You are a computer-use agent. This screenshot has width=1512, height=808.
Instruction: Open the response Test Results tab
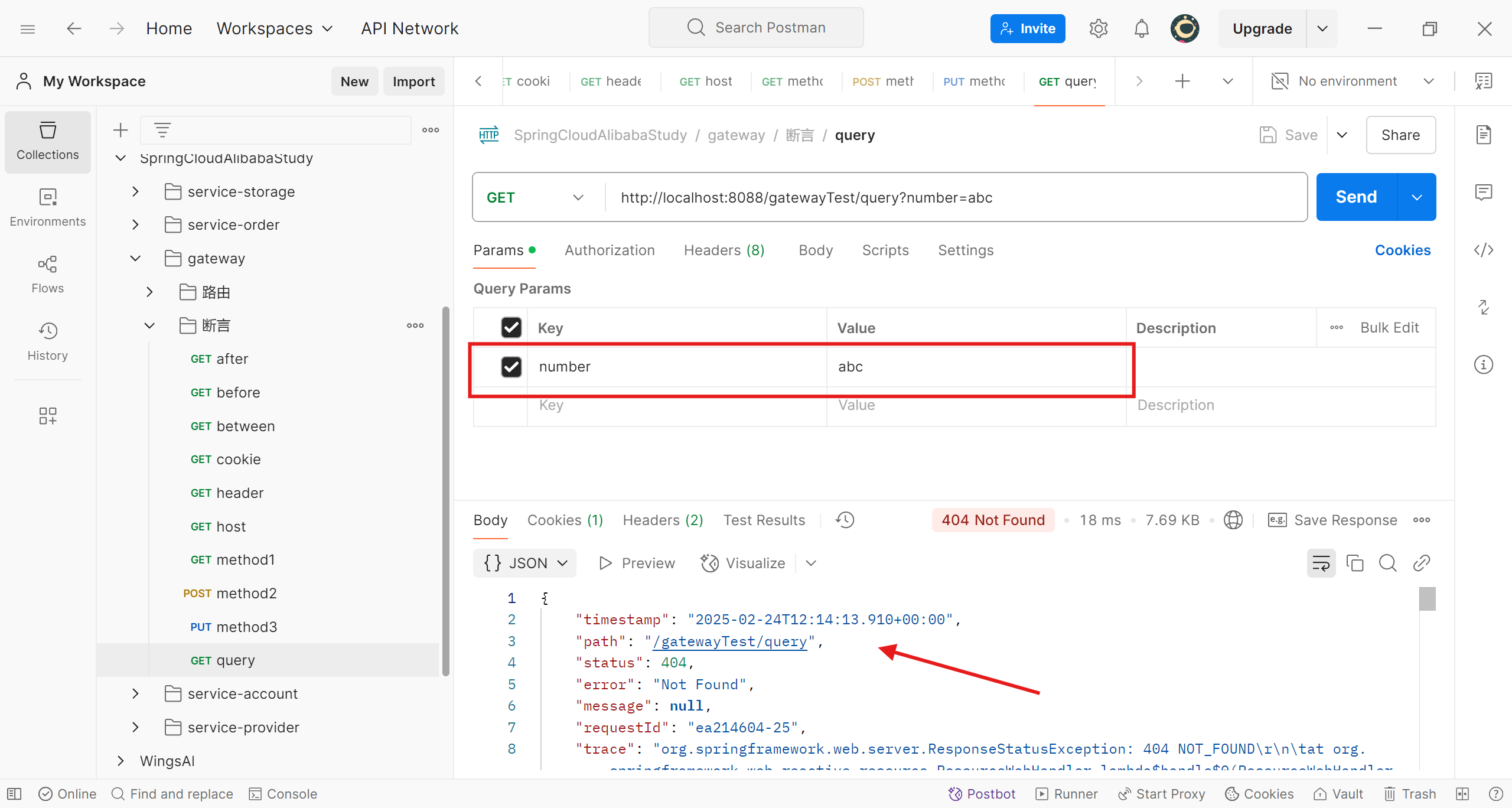(x=764, y=520)
